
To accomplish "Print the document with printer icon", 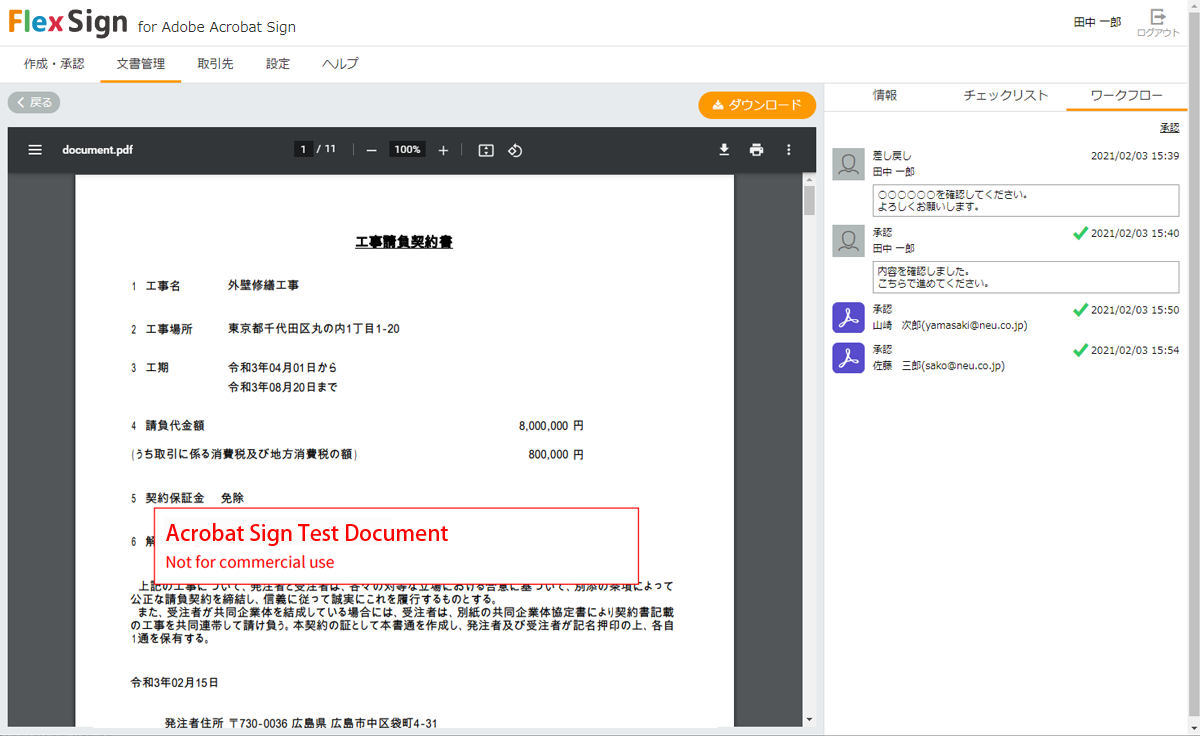I will 756,150.
